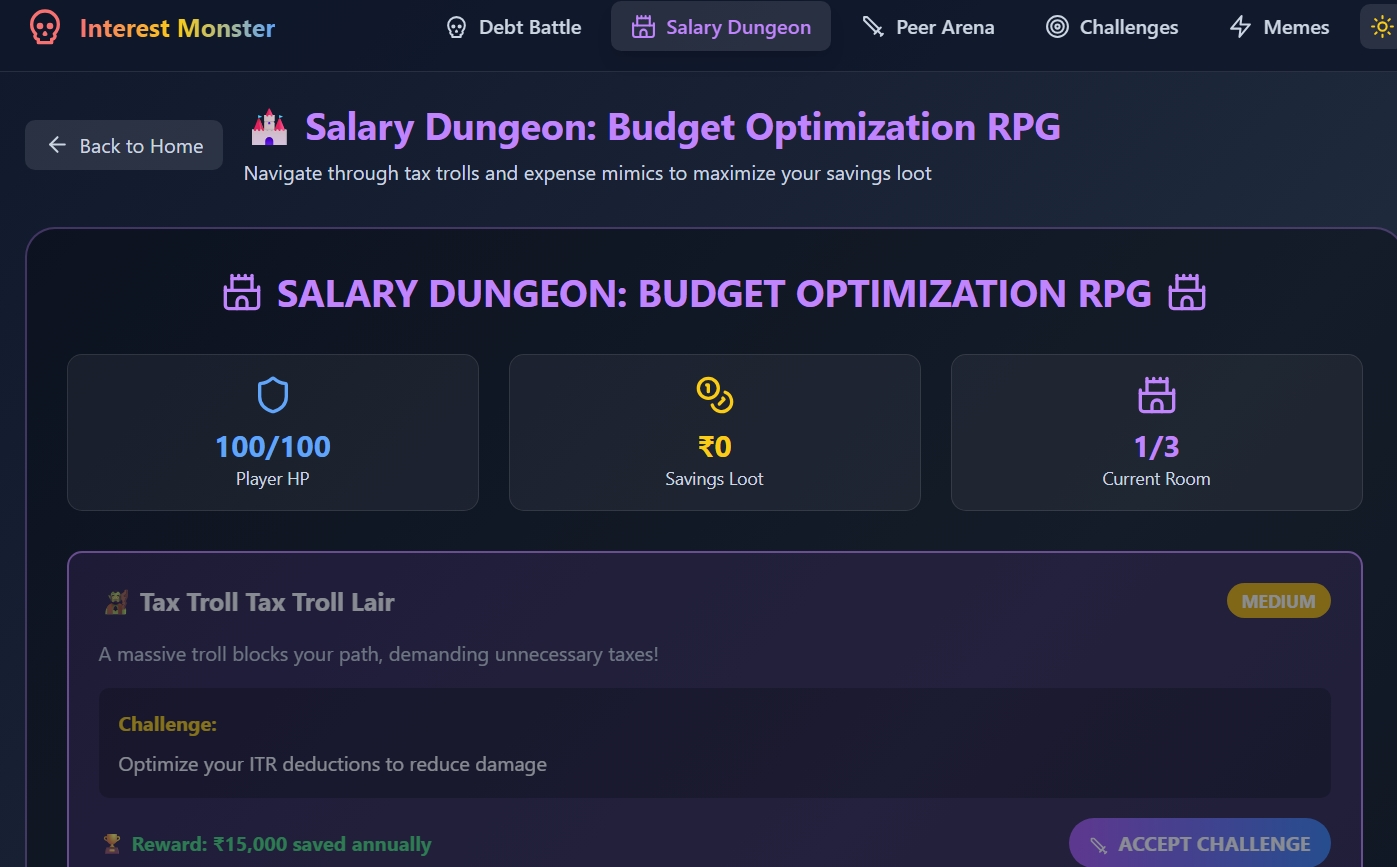This screenshot has width=1397, height=867.
Task: Click the Player HP label
Action: point(273,479)
